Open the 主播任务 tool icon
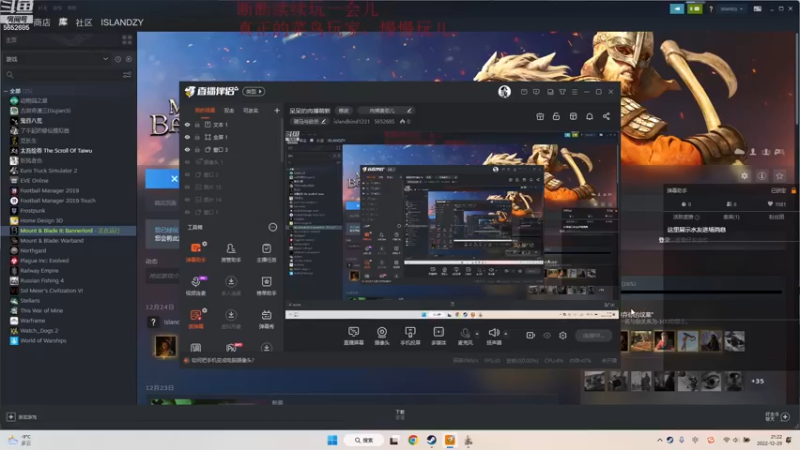 (x=266, y=252)
